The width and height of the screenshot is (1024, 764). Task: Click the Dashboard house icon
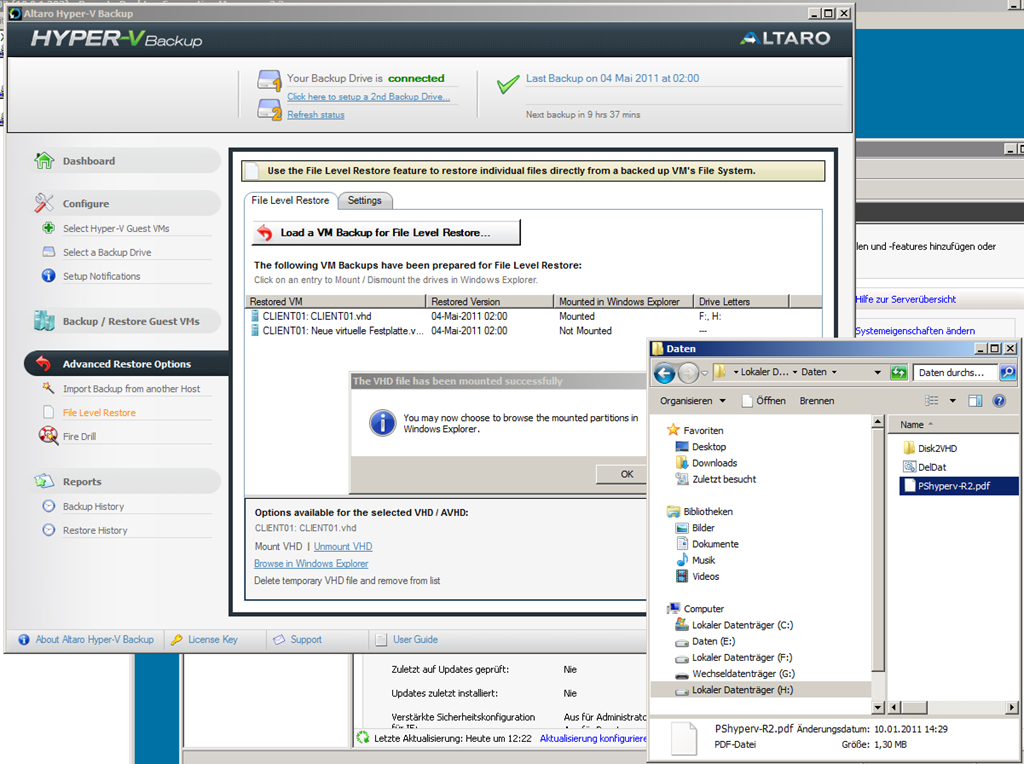click(44, 161)
